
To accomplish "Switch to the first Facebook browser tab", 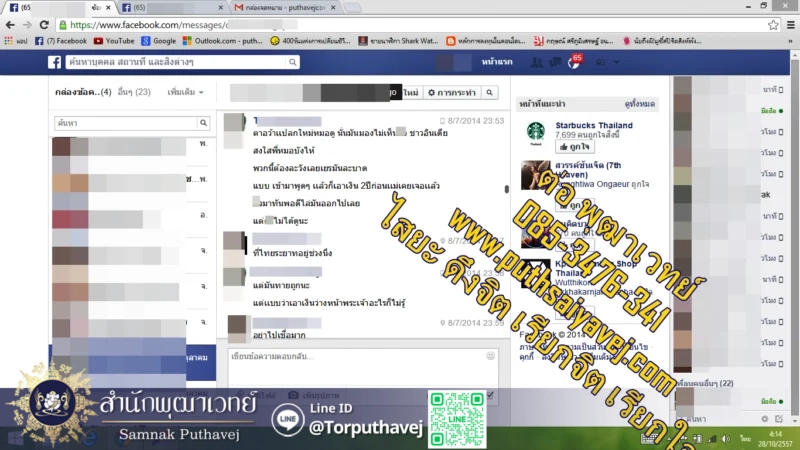I will (x=60, y=8).
